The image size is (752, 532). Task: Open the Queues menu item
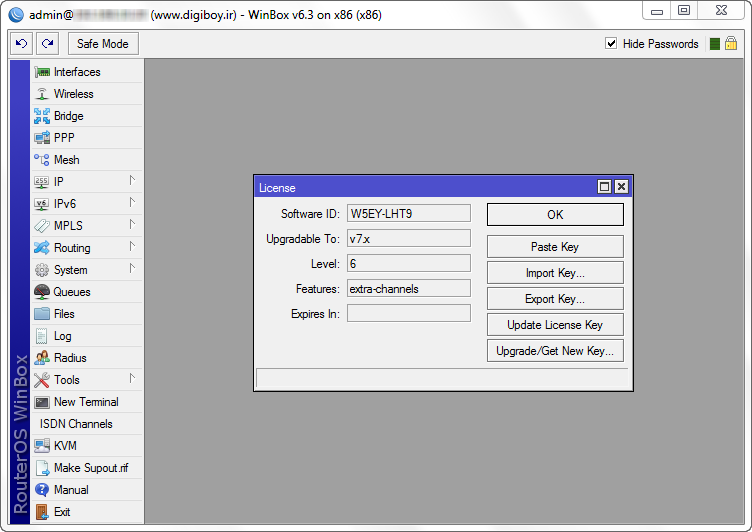87,292
